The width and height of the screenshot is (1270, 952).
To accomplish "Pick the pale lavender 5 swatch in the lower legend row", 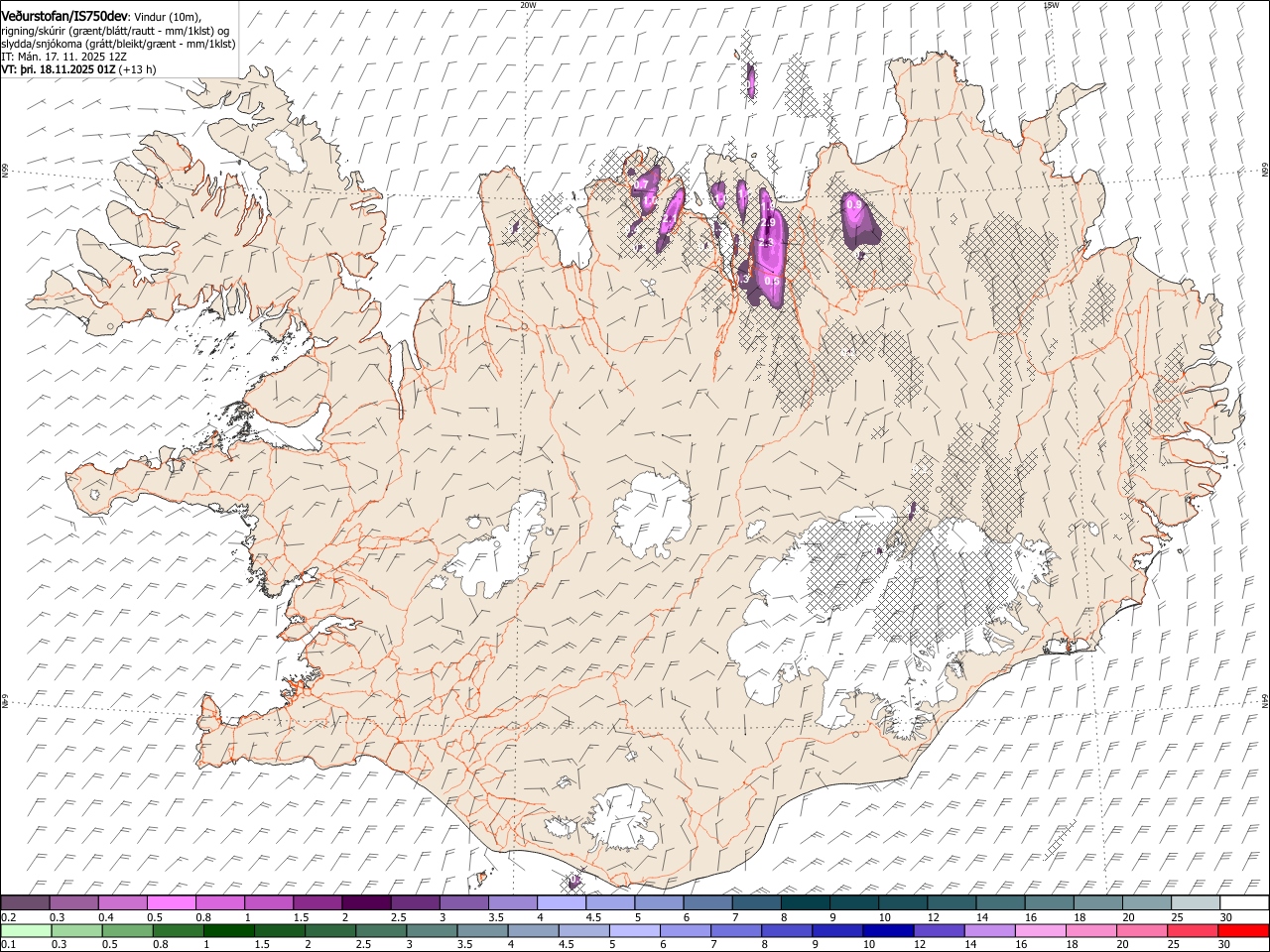I will [x=634, y=930].
